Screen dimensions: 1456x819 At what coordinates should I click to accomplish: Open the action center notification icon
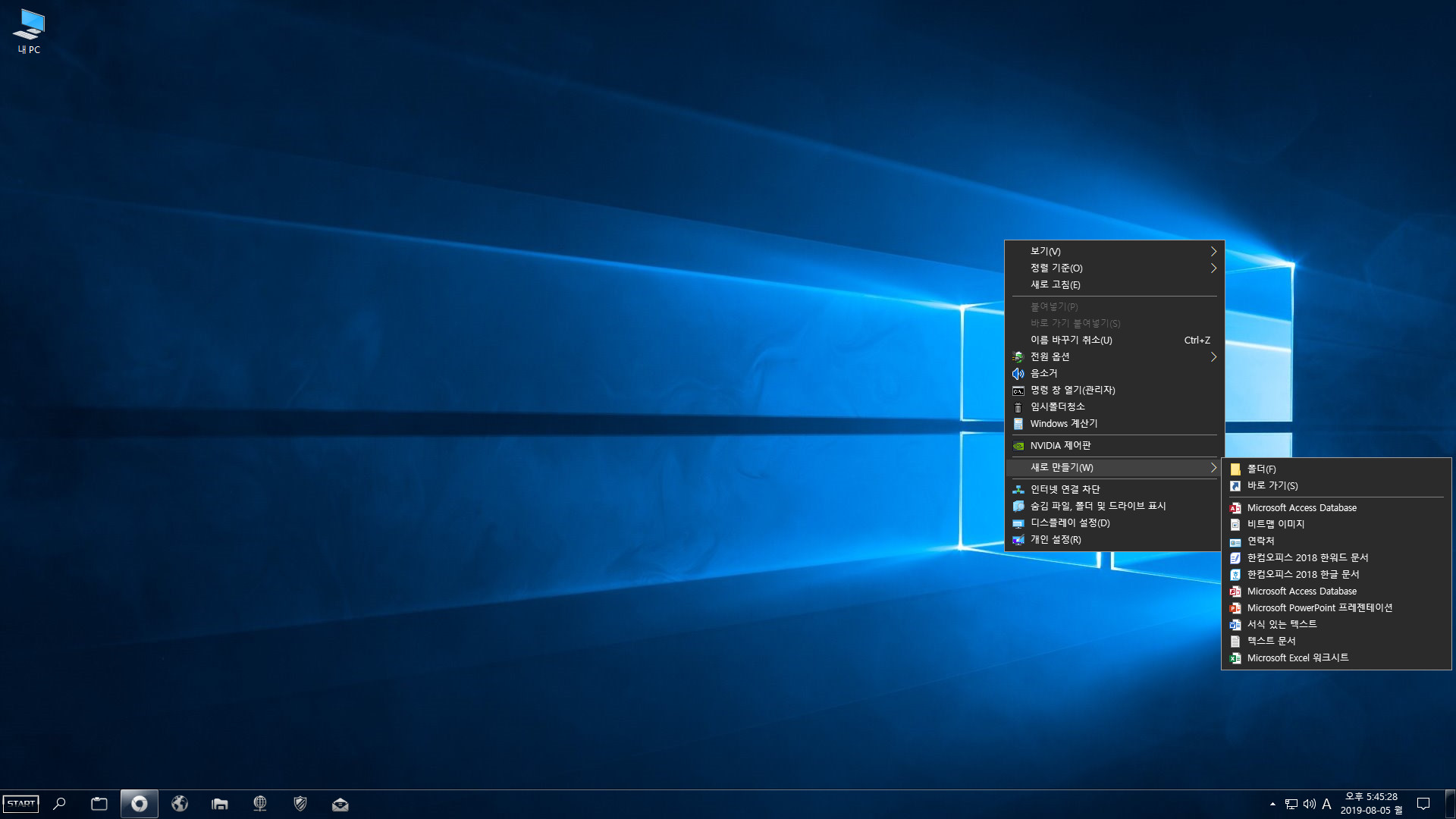point(1423,804)
